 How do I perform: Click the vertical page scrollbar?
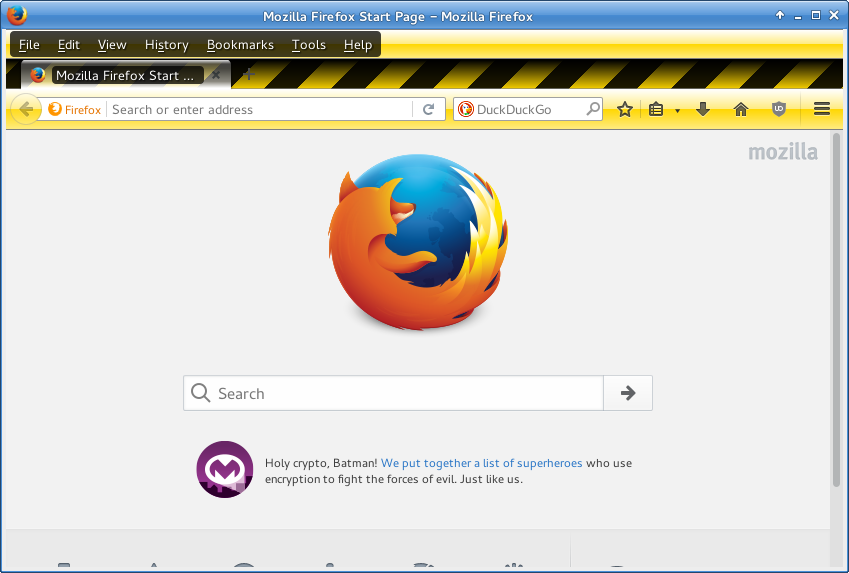pyautogui.click(x=837, y=310)
